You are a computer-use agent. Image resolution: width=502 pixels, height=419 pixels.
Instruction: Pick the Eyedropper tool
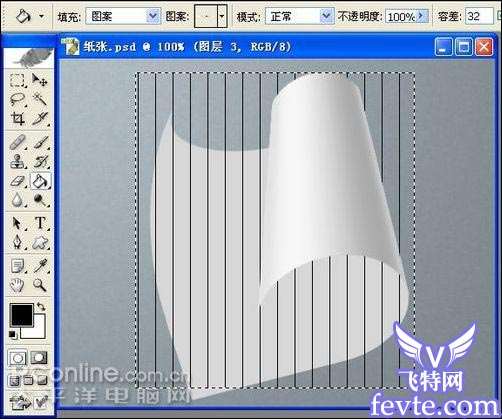pyautogui.click(x=40, y=266)
